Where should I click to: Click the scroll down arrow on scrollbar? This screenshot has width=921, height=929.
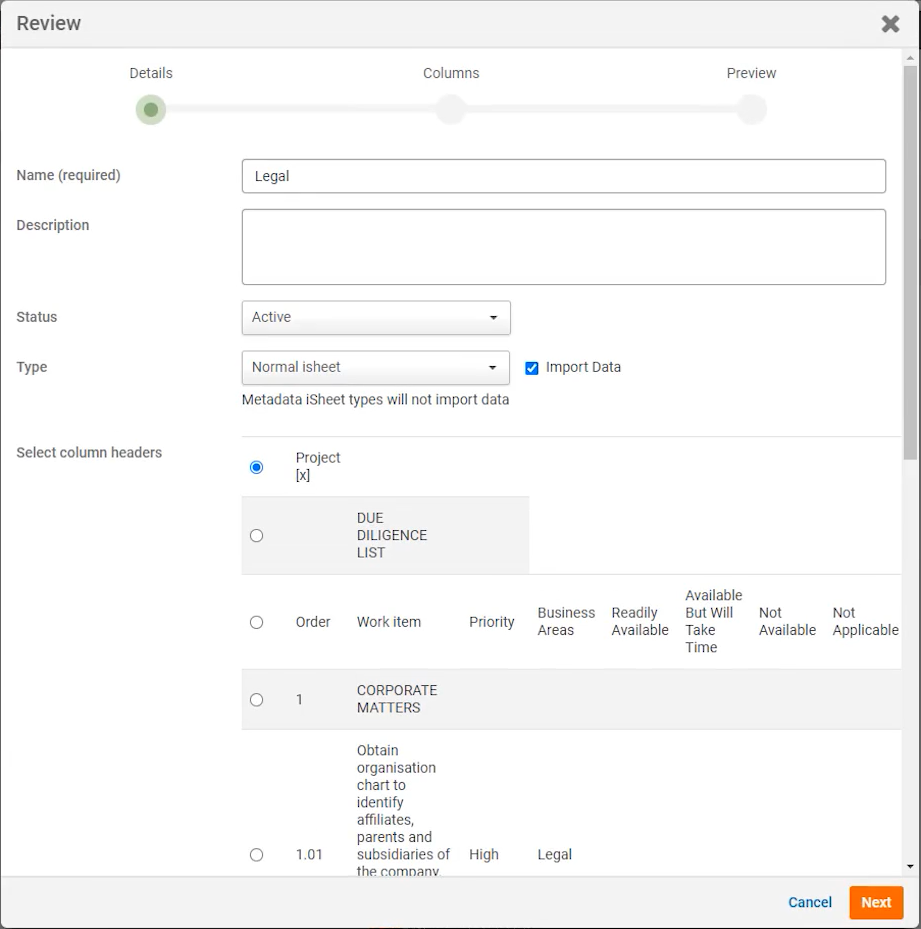[910, 867]
